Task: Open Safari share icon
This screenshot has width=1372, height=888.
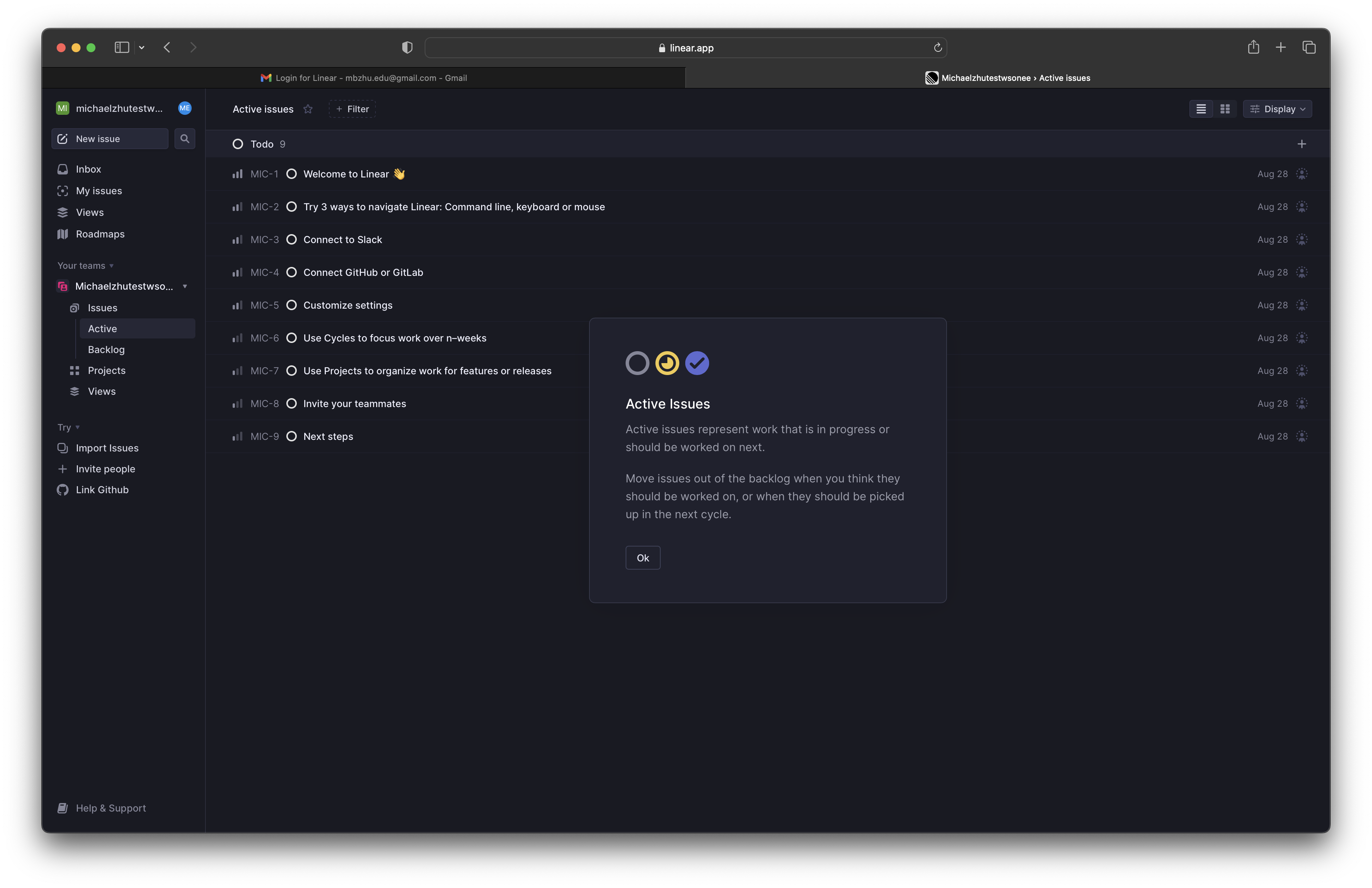Action: 1253,47
